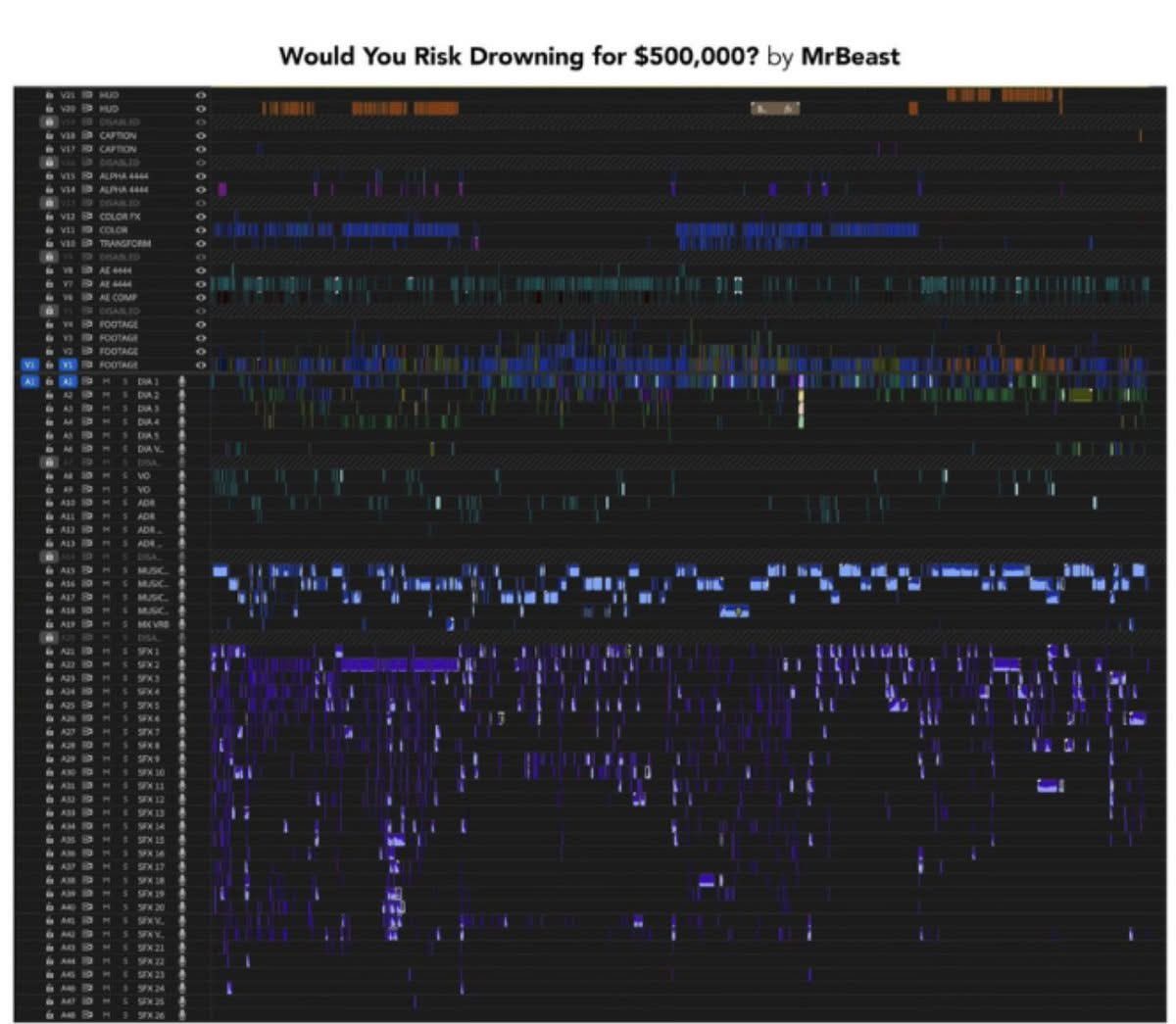Toggle lock on A2 DIA 2 track
1176x1024 pixels.
pos(49,395)
